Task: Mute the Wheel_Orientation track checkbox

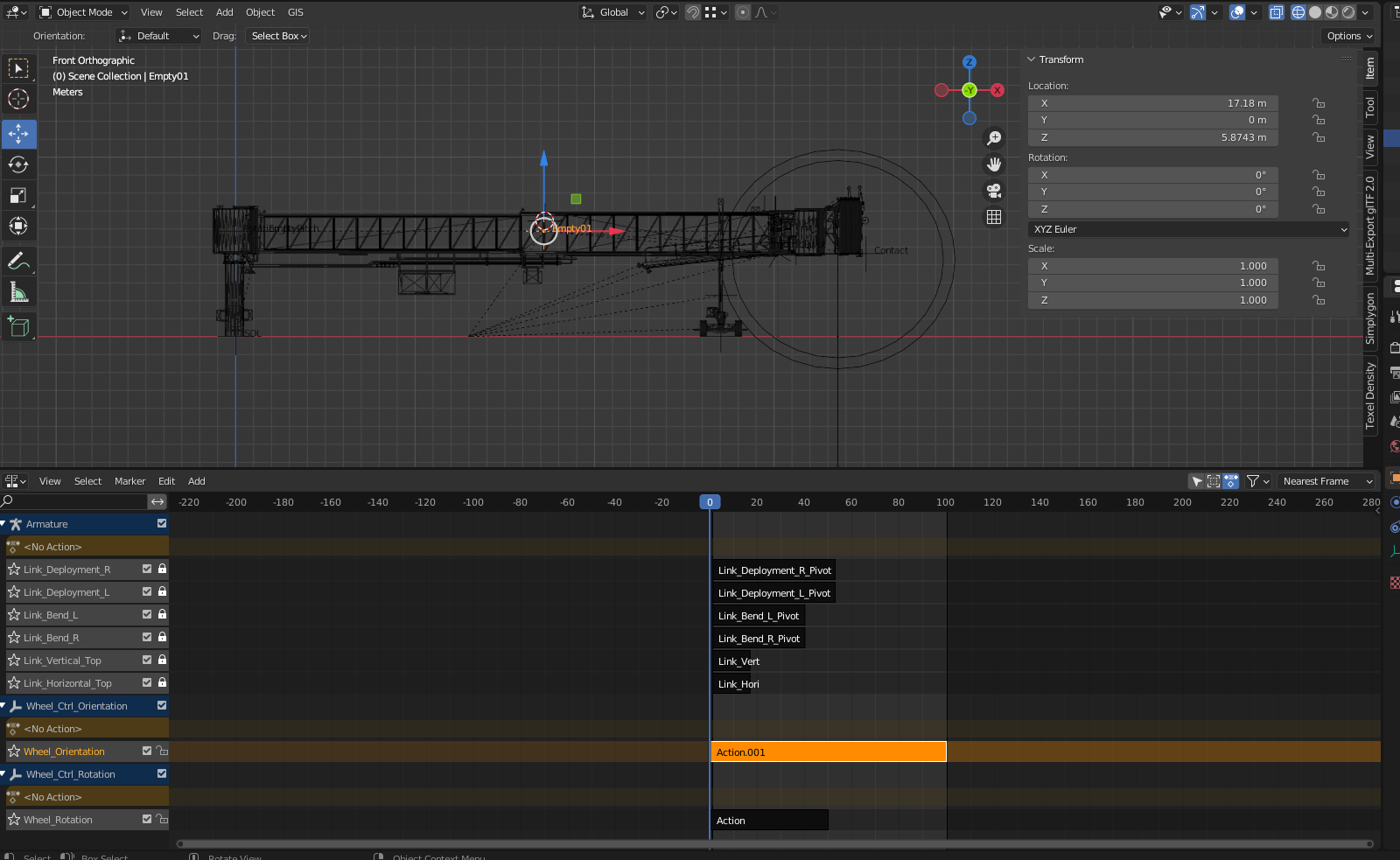Action: 147,752
